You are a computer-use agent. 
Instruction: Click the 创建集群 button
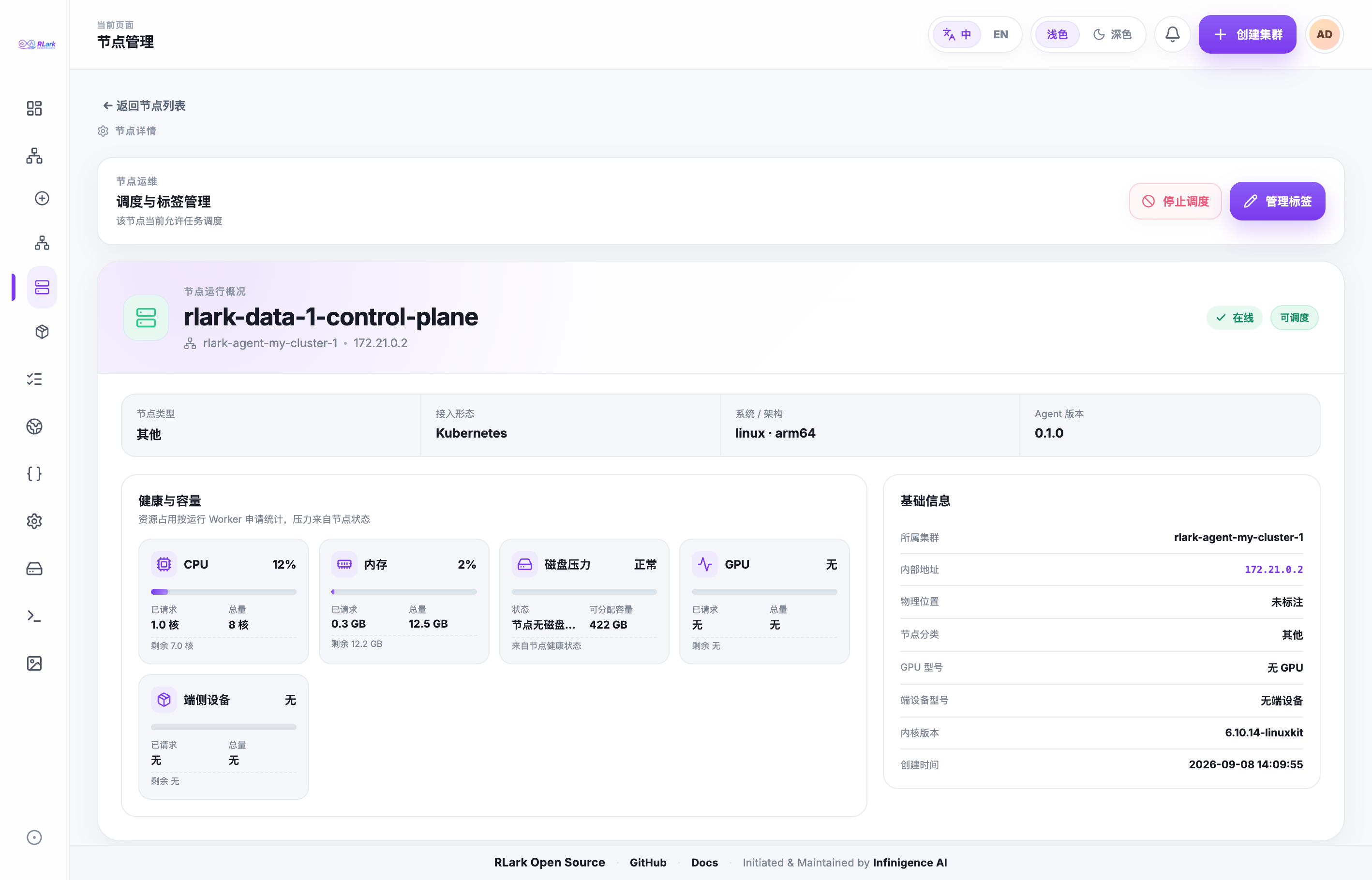[1247, 34]
